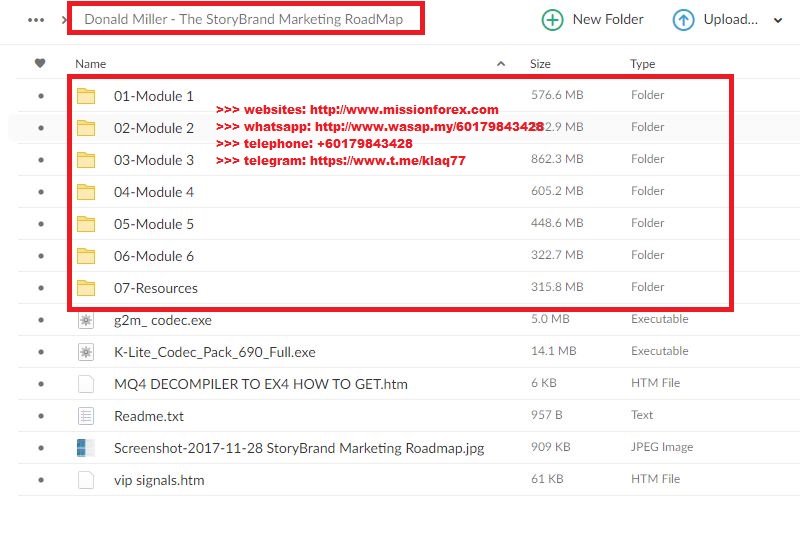This screenshot has height=558, width=800.
Task: Click the vip signals.htm file icon
Action: click(x=86, y=480)
